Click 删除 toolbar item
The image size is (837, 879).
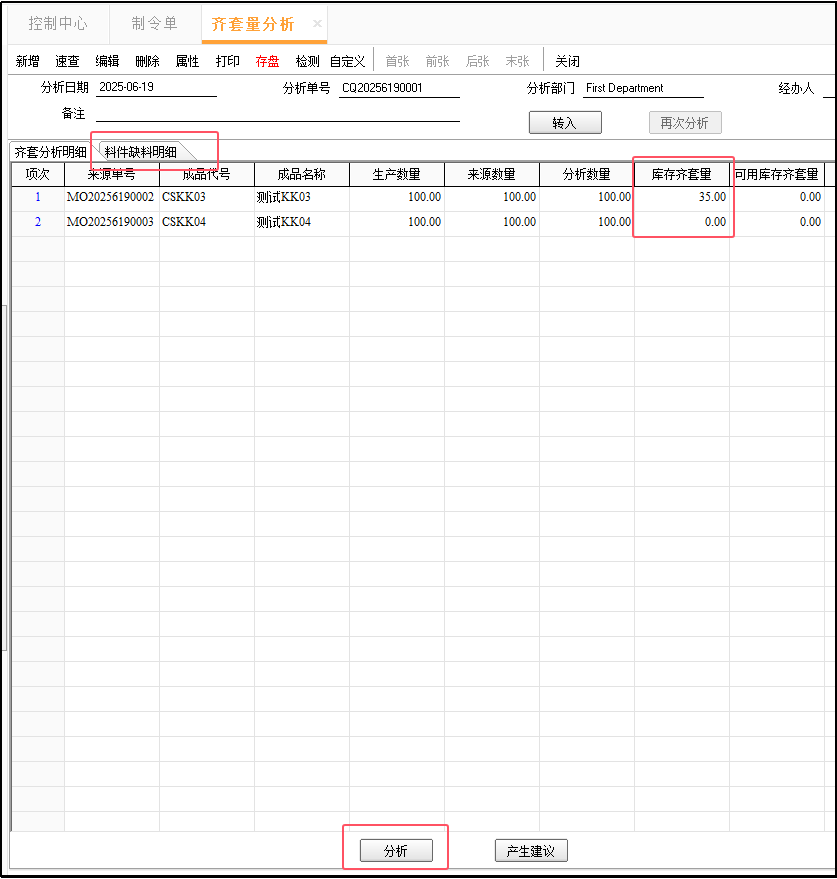pyautogui.click(x=147, y=61)
